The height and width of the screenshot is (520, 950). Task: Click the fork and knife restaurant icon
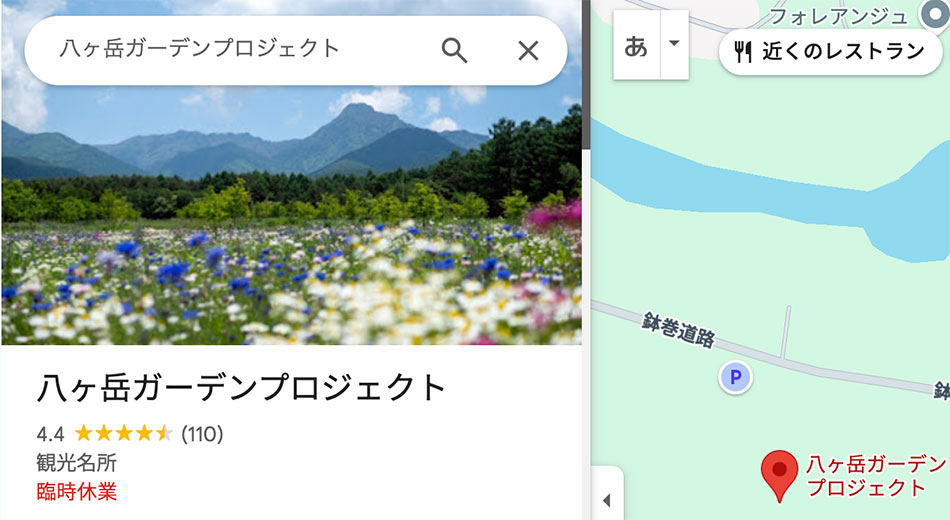742,52
